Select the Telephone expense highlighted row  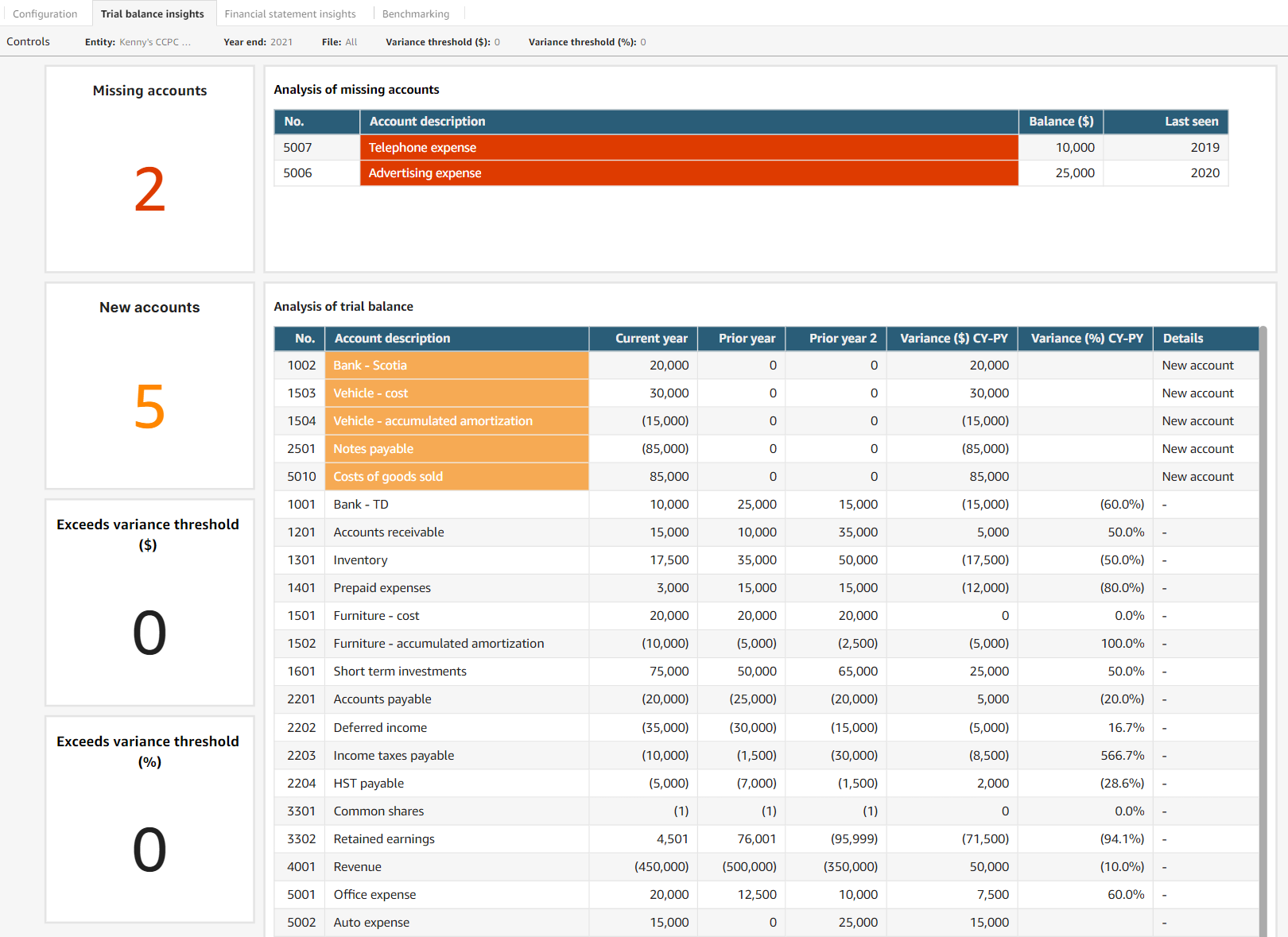click(689, 148)
